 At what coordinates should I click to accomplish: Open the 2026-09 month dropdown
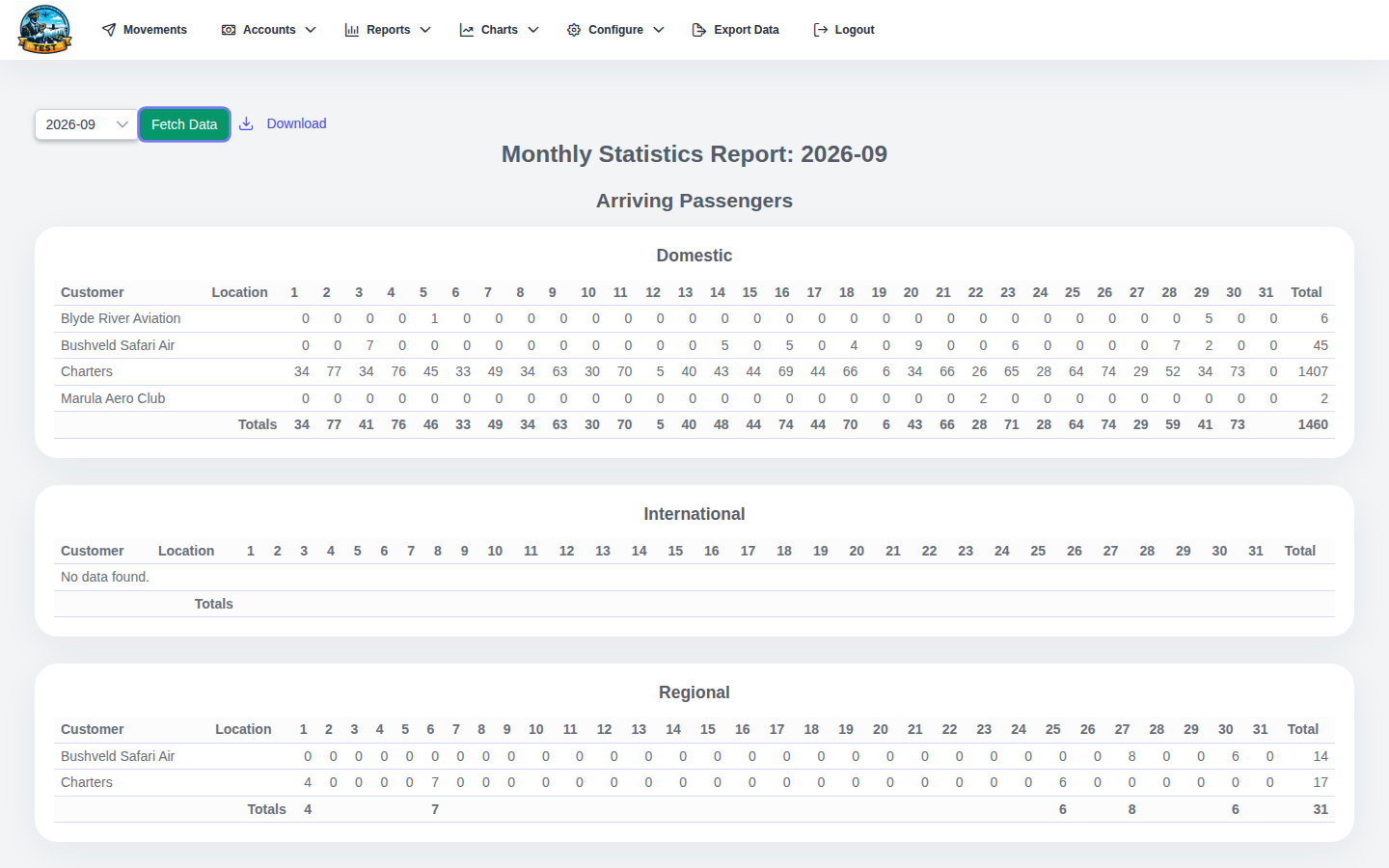(87, 124)
